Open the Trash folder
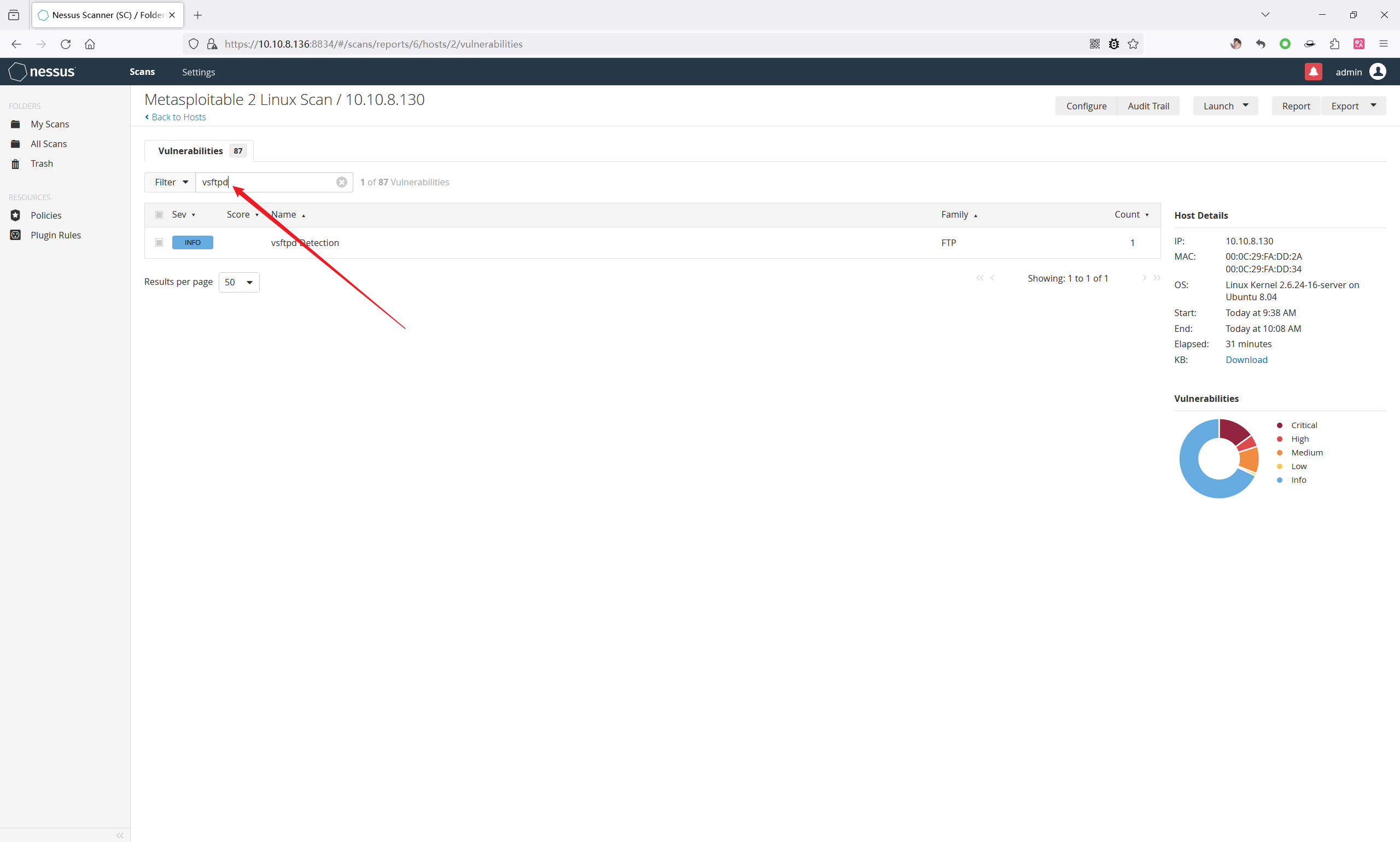 42,163
